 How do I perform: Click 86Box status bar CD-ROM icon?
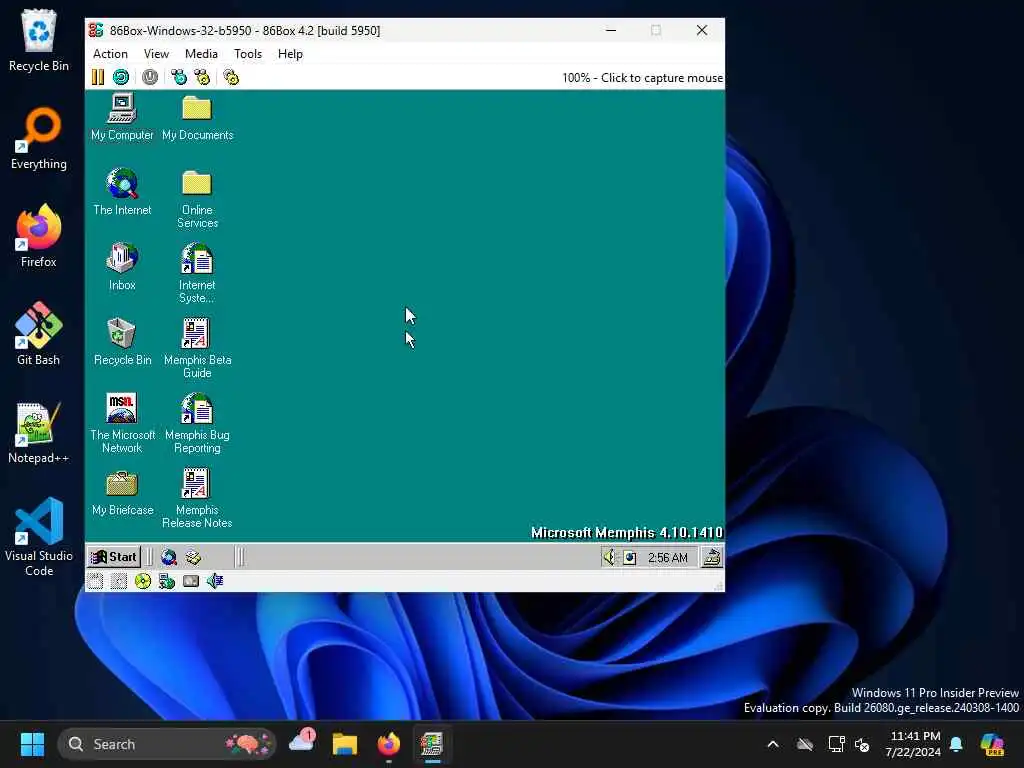coord(142,581)
